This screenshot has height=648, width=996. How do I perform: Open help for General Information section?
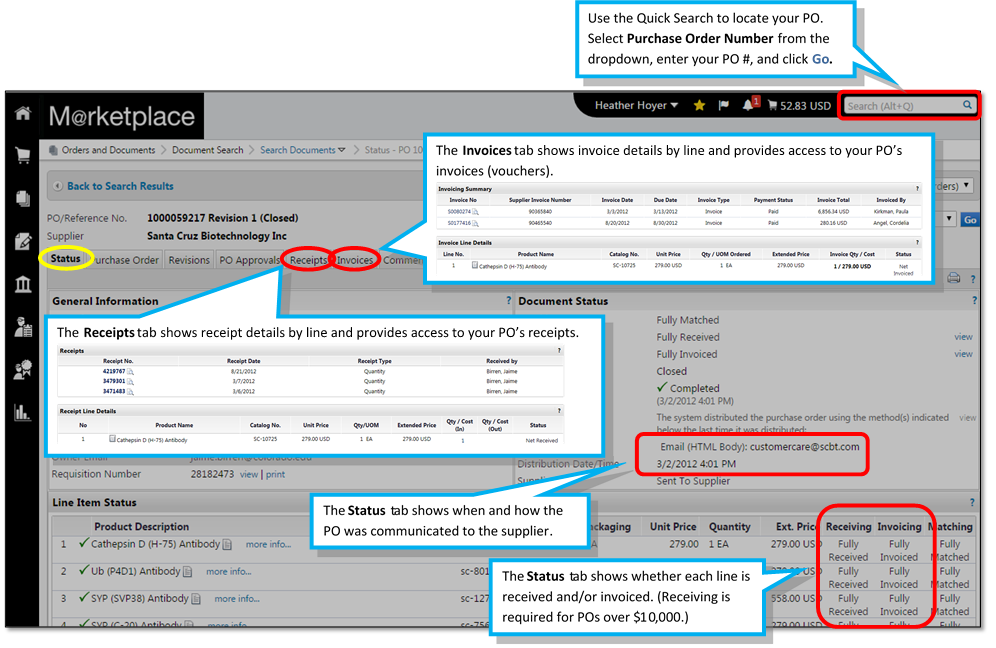tap(509, 300)
